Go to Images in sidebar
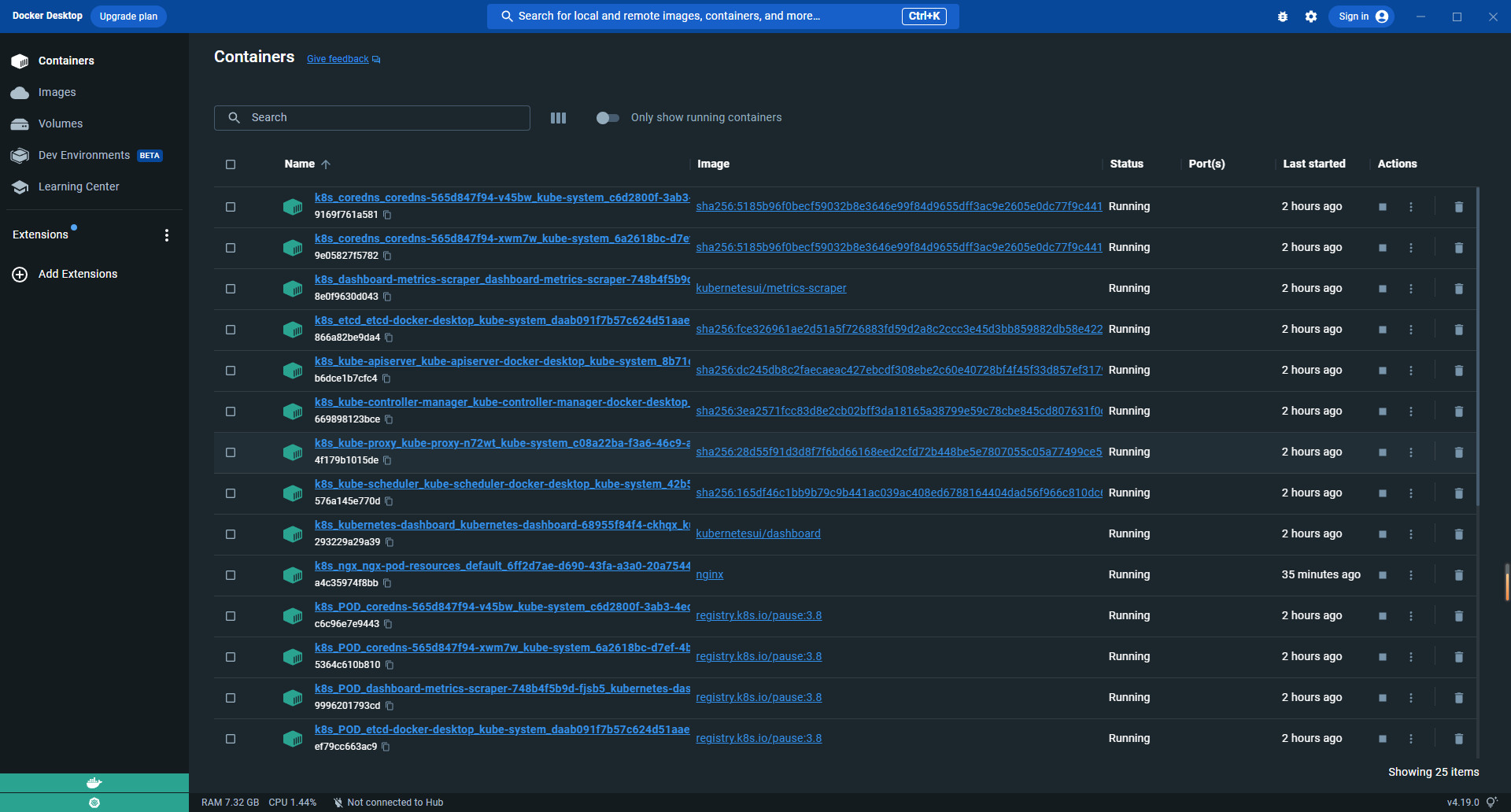 (x=94, y=93)
